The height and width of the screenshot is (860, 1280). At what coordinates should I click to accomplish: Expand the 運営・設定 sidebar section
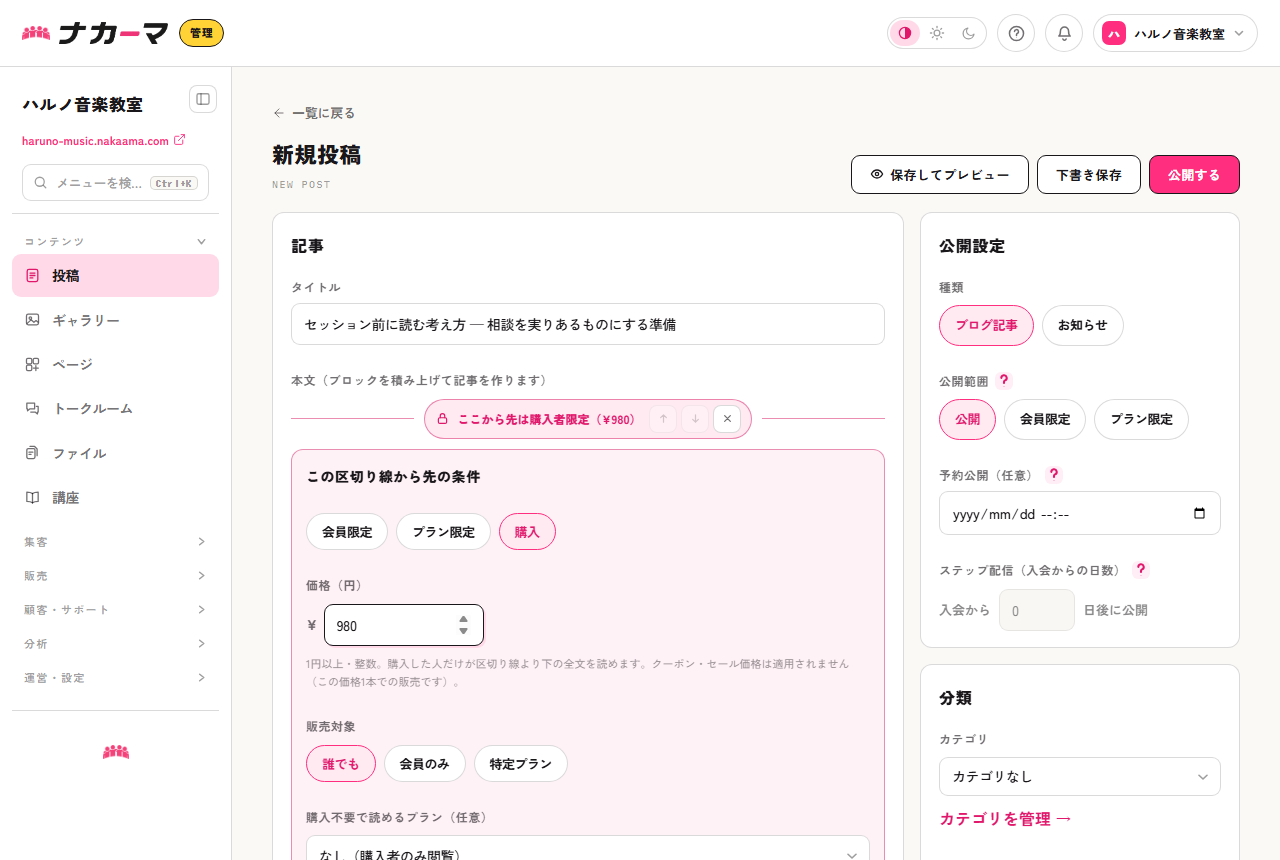[116, 678]
